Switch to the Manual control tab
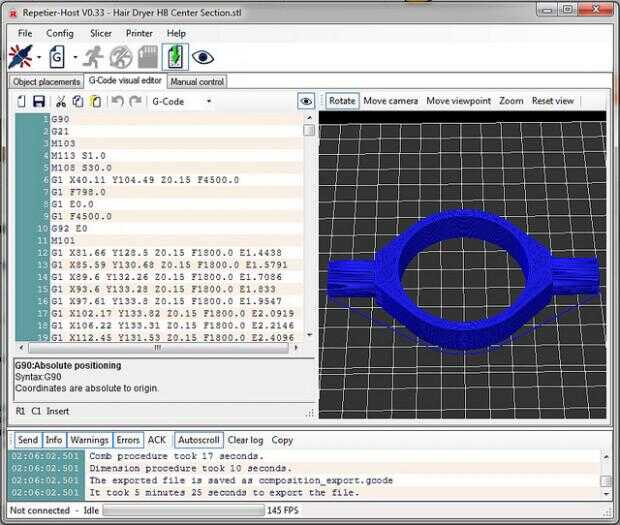The height and width of the screenshot is (525, 620). (x=197, y=82)
